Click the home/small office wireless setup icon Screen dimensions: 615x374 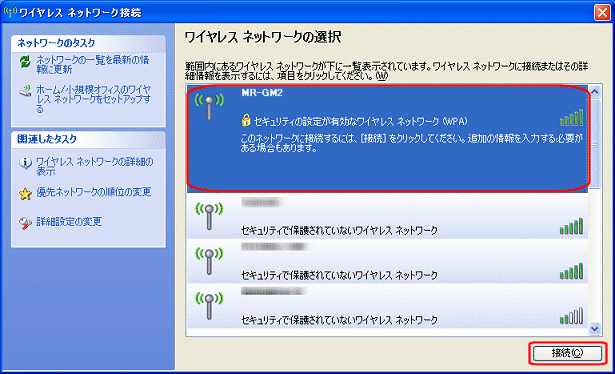pyautogui.click(x=25, y=92)
